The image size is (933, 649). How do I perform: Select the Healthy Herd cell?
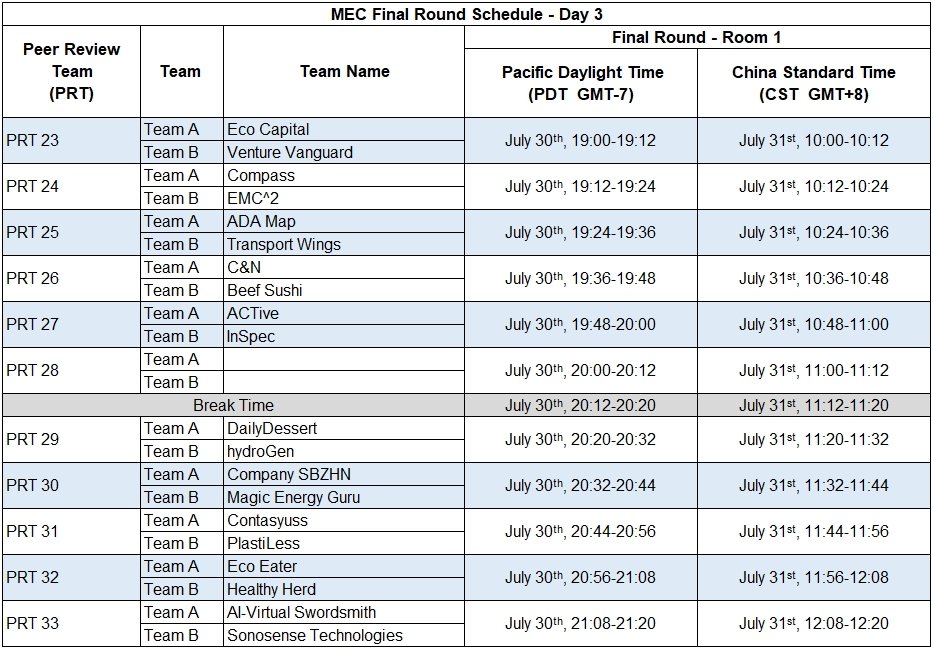[x=343, y=589]
